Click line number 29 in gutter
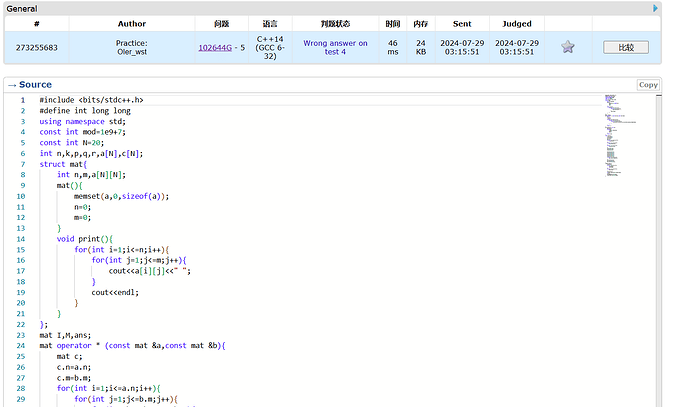Screen dimensions: 690x407 pos(21,399)
